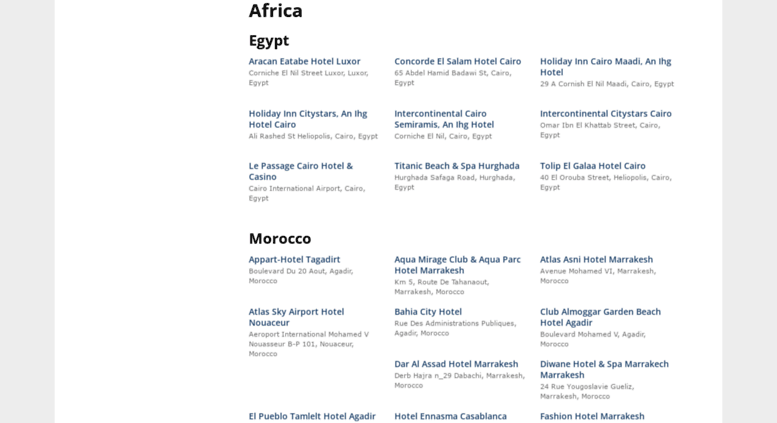
Task: Open Holiday Inn Cairo Maadi hotel link
Action: pos(605,67)
